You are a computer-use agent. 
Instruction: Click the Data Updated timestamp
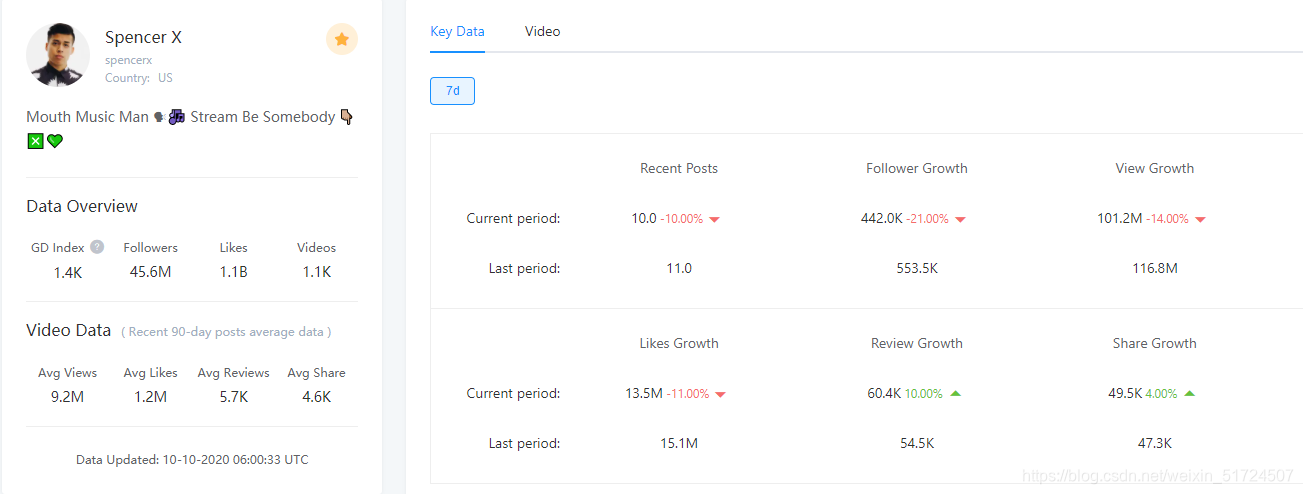[192, 460]
